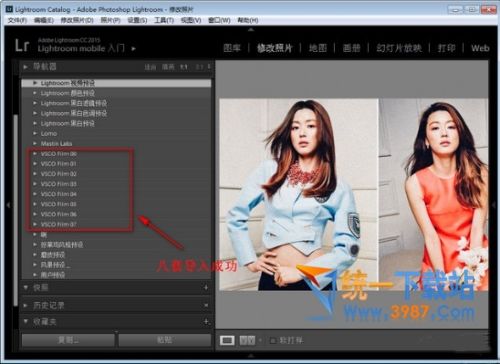
Task: Open the 文件(F) menu
Action: pyautogui.click(x=17, y=20)
